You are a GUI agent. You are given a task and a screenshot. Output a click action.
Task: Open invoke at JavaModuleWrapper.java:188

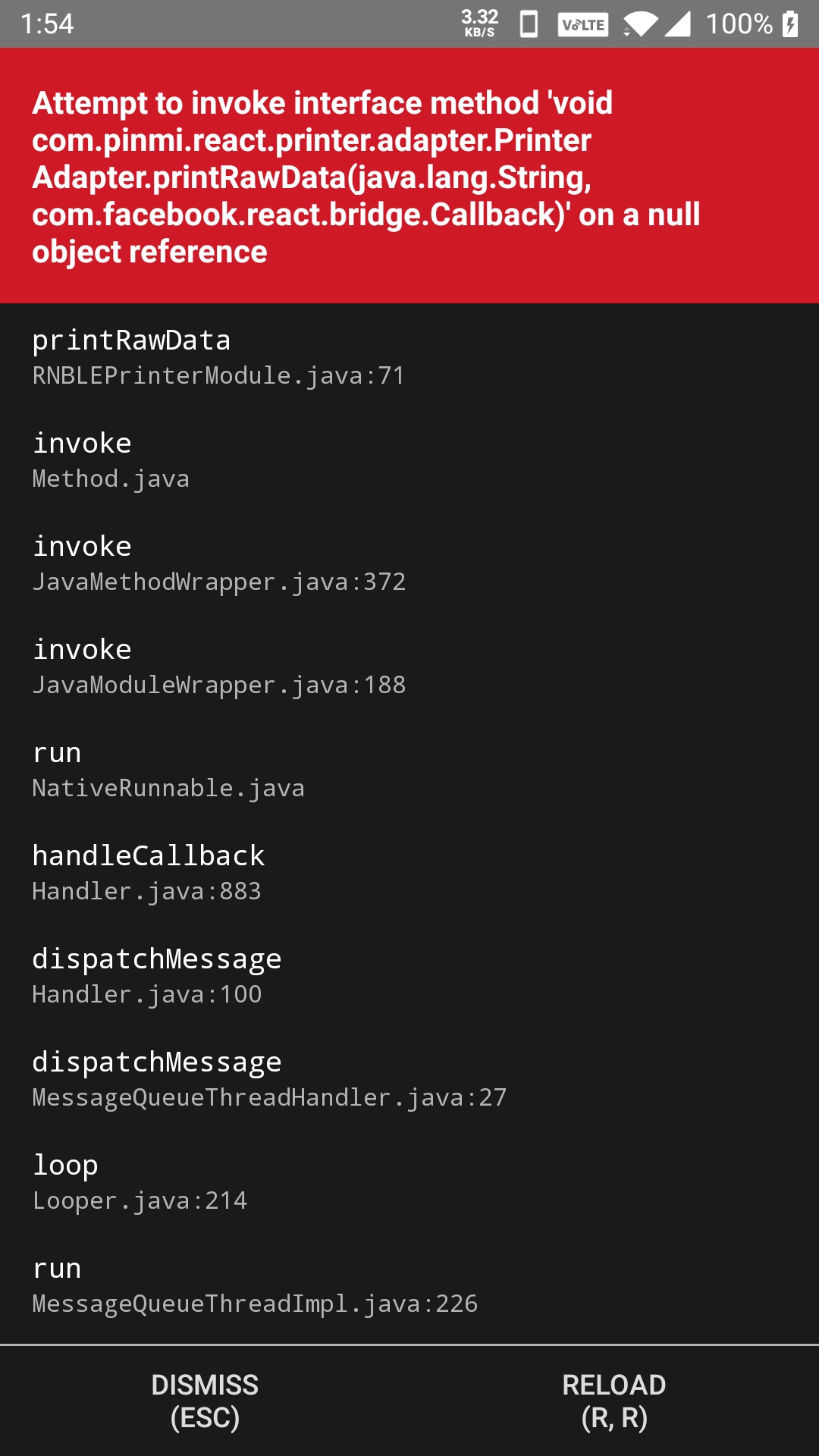220,666
